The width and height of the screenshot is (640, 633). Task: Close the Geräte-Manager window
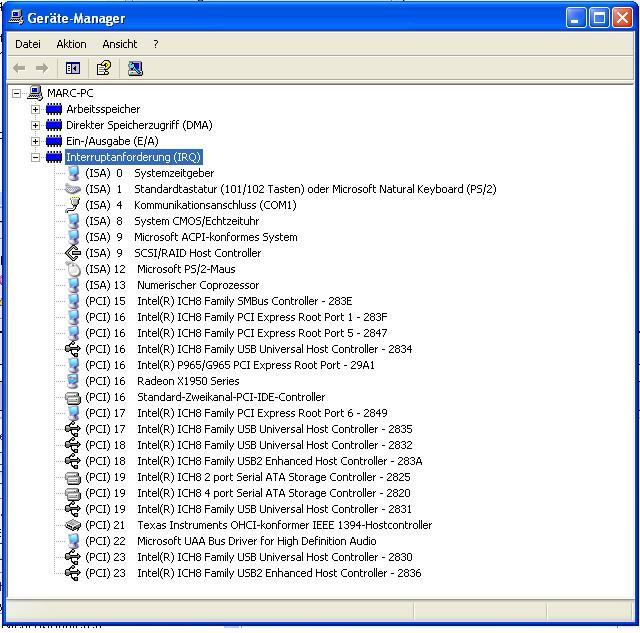[x=622, y=18]
